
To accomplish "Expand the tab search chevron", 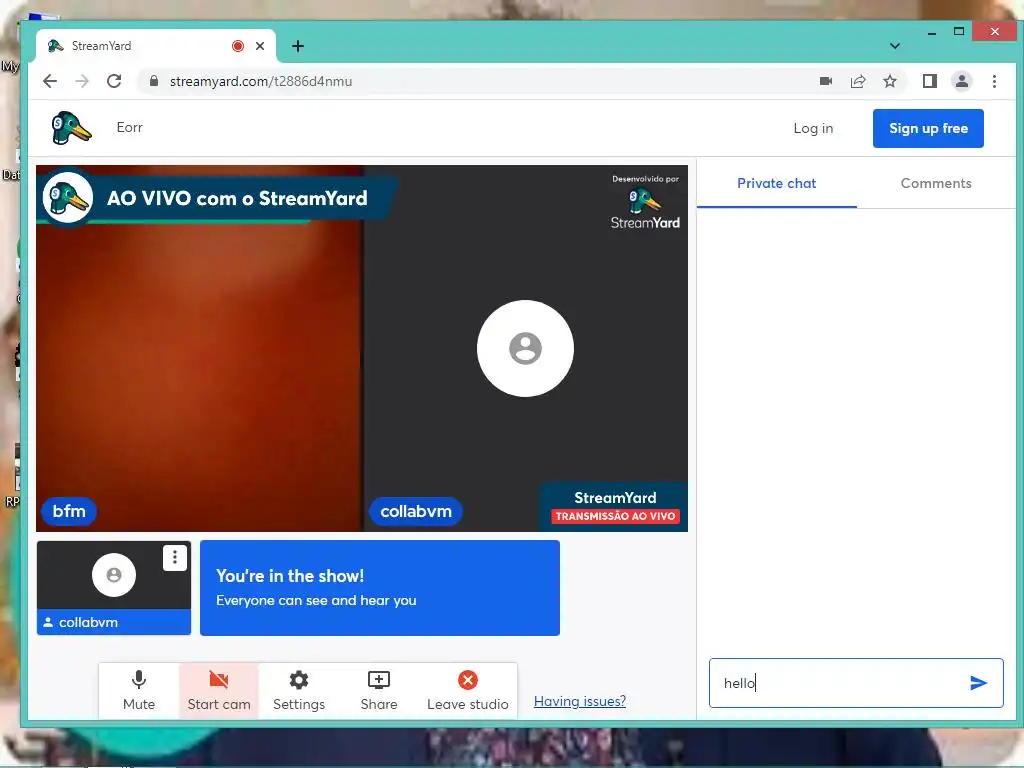I will 895,46.
